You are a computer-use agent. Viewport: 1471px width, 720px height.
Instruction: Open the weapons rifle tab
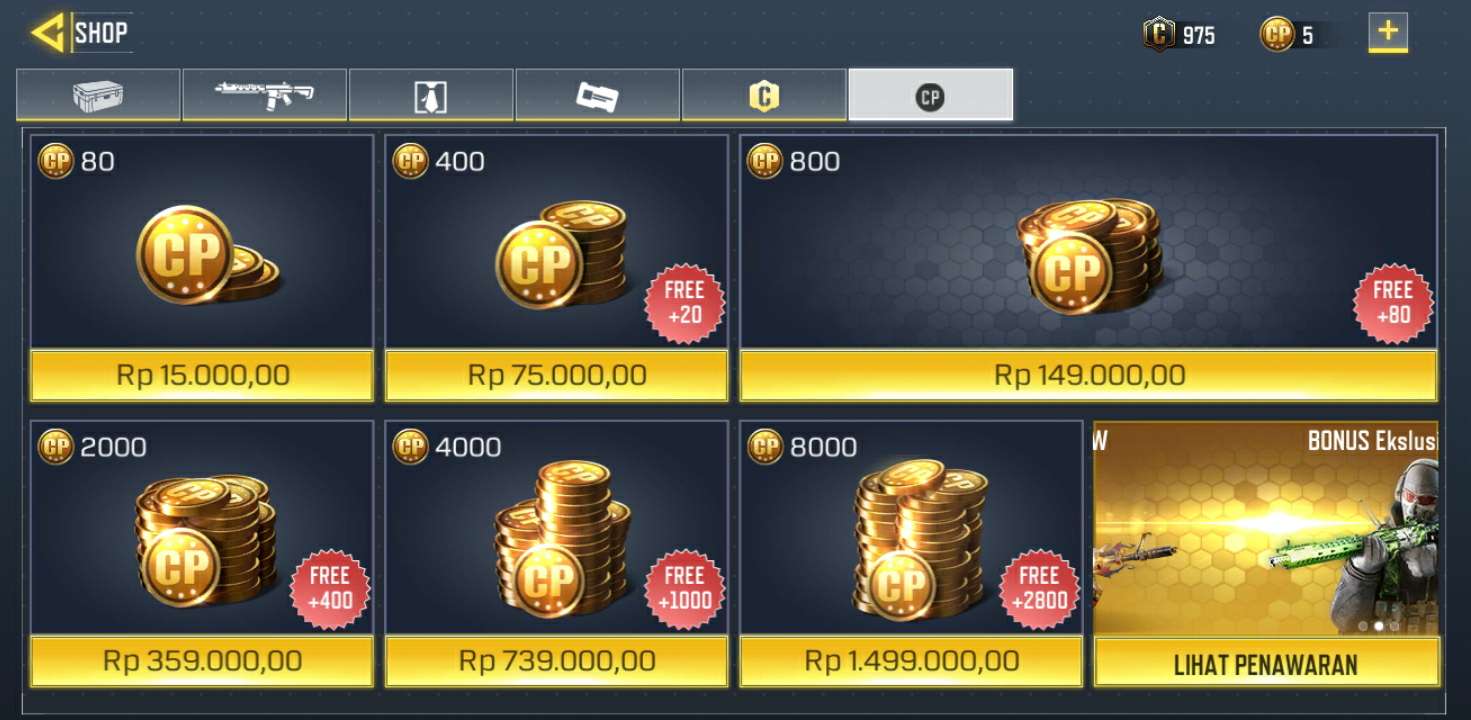[x=264, y=95]
